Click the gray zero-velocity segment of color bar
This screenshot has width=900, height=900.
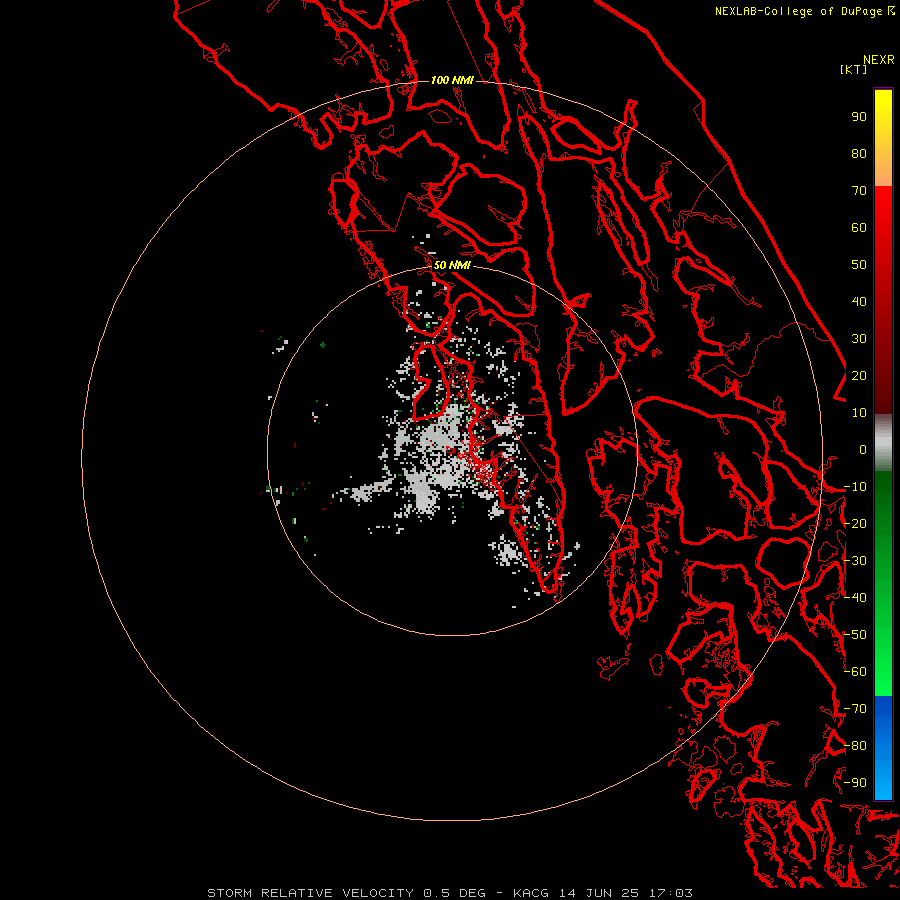coord(883,443)
